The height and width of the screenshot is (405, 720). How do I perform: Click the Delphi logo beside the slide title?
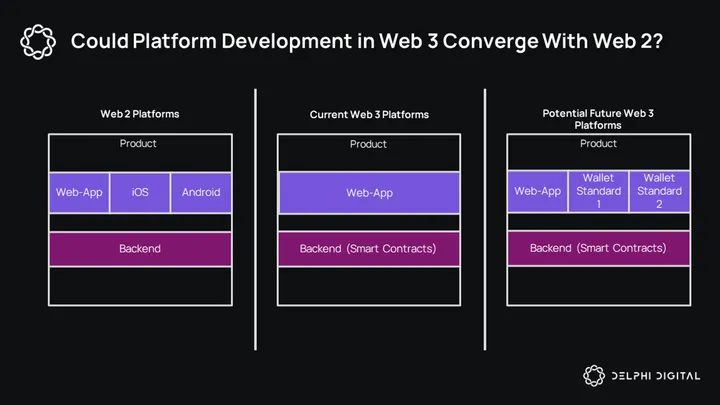38,42
